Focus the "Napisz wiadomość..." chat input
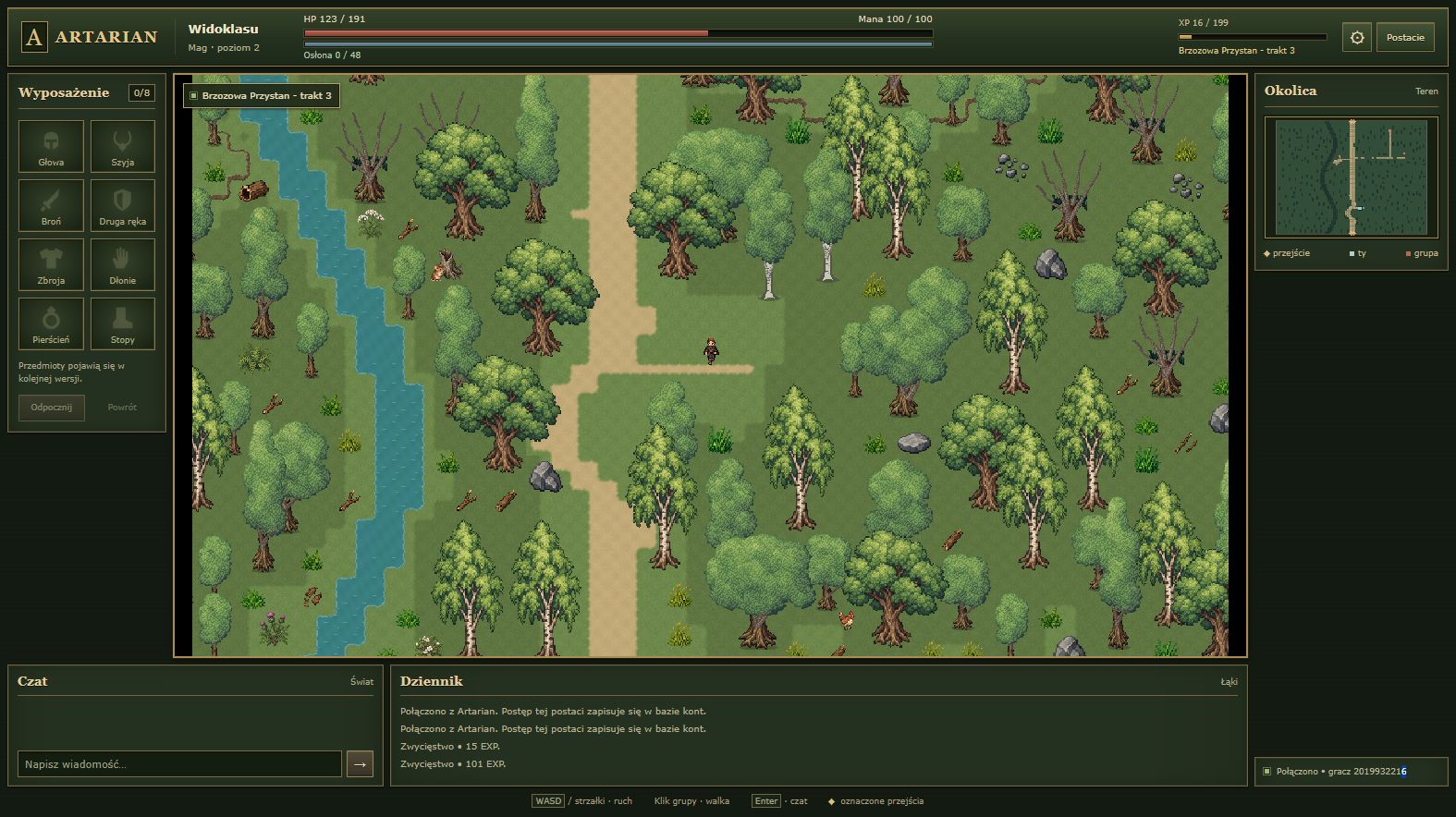The width and height of the screenshot is (1456, 817). [x=180, y=763]
